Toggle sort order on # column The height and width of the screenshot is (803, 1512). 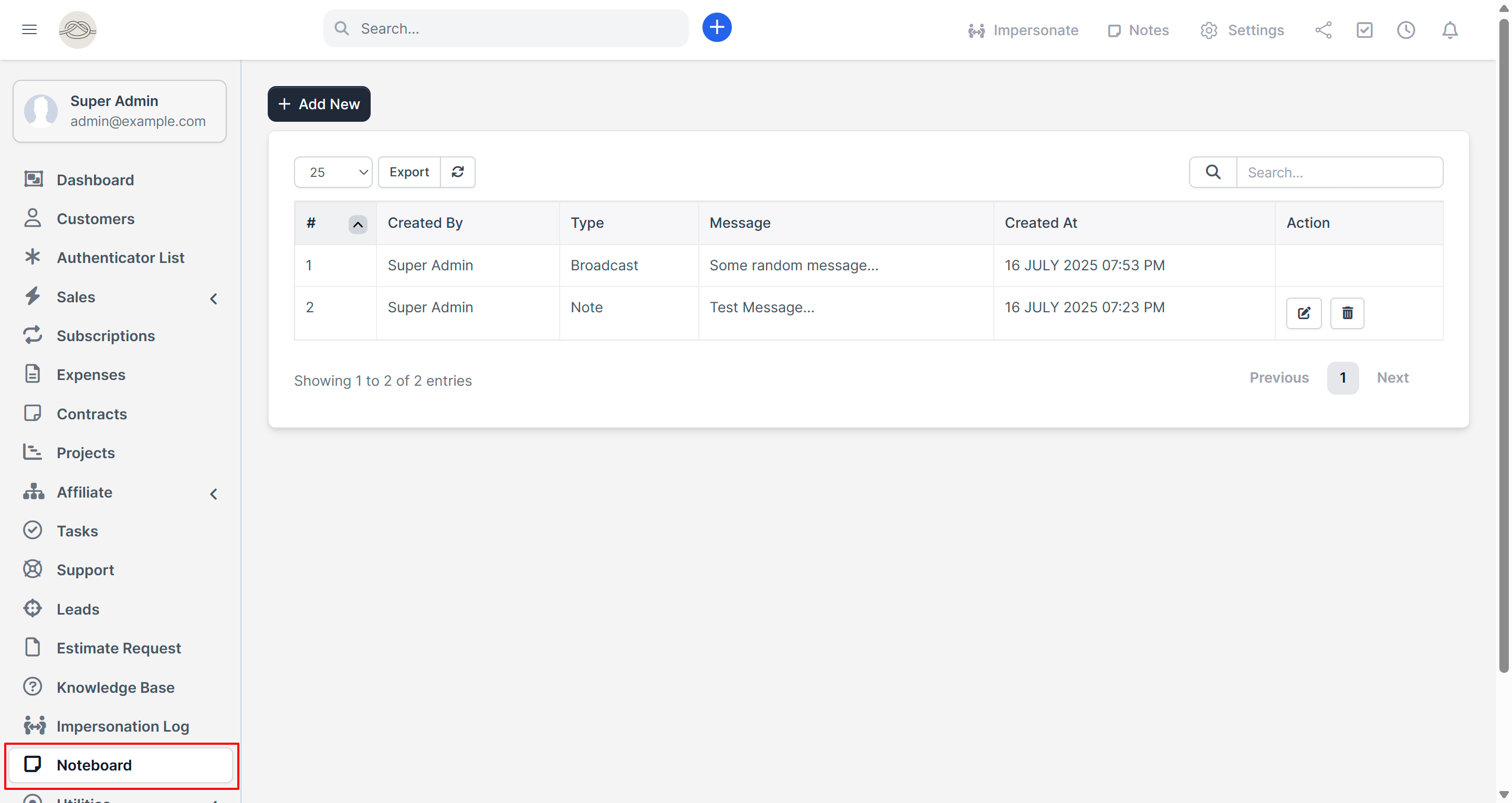coord(358,224)
